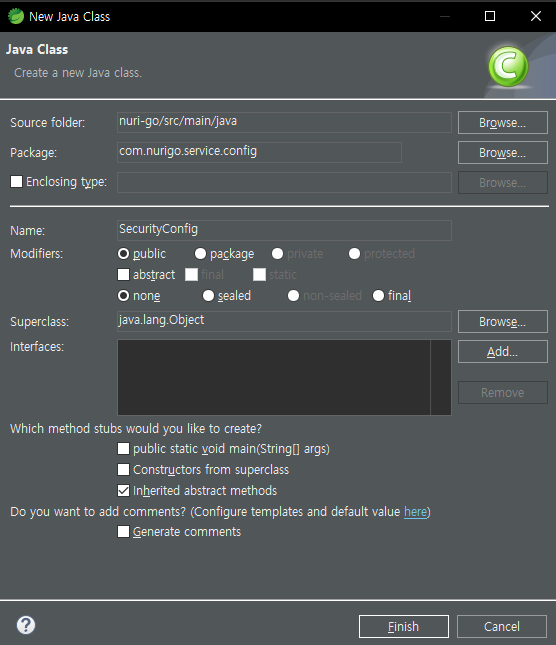Viewport: 556px width, 645px height.
Task: Maximize the New Java Class window
Action: pos(490,16)
